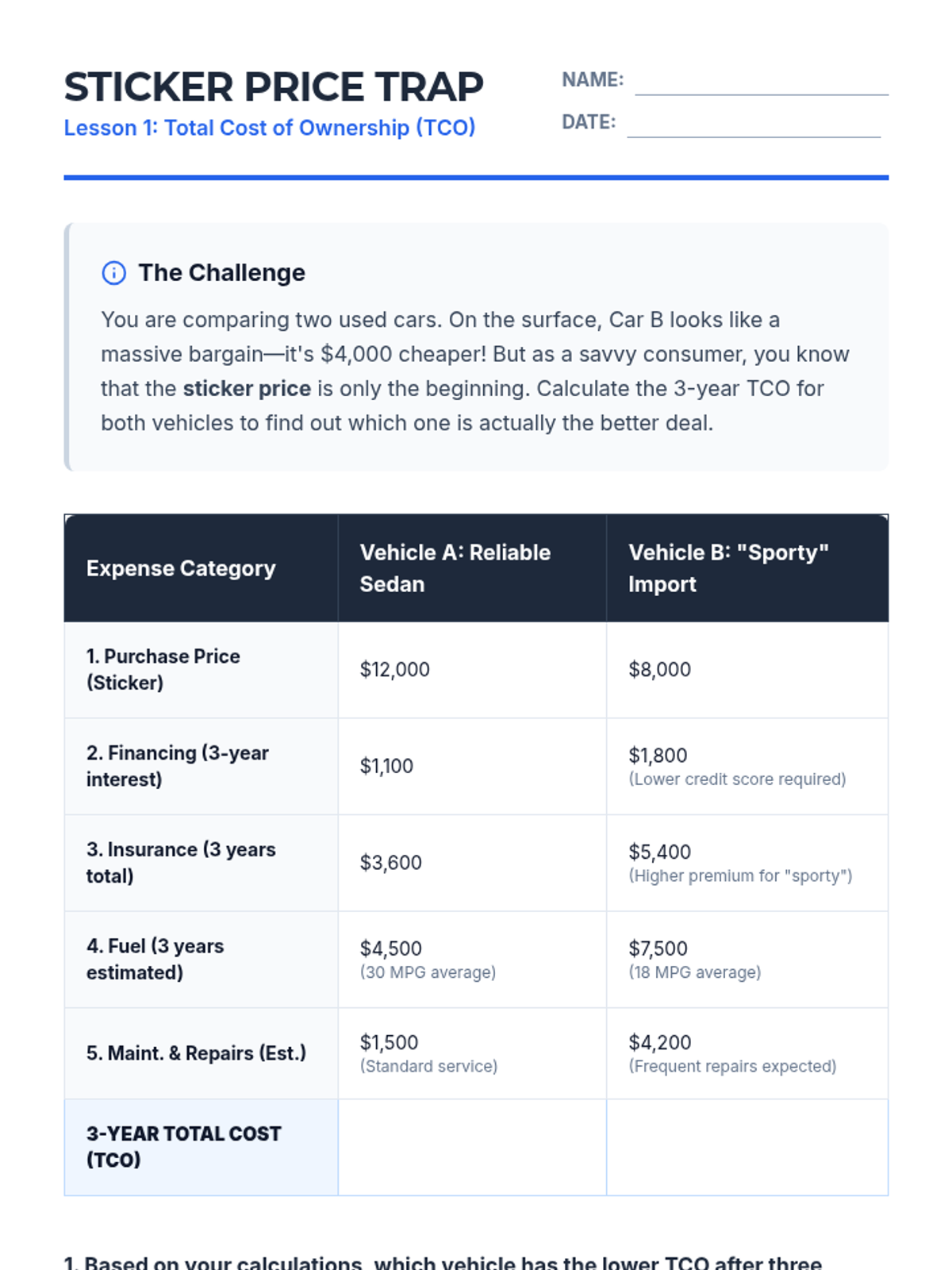Click the $8,000 purchase price cell
The width and height of the screenshot is (952, 1270).
659,669
